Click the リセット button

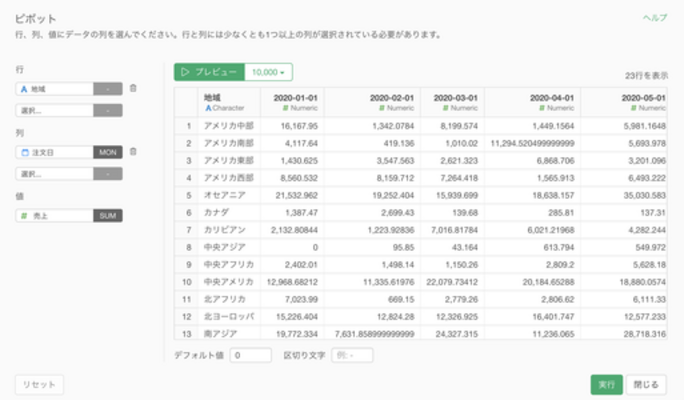39,385
